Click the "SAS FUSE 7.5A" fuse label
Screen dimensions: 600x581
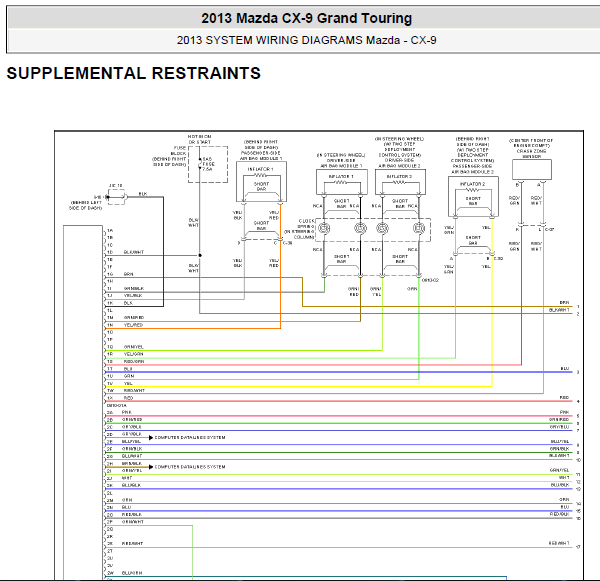pyautogui.click(x=209, y=164)
